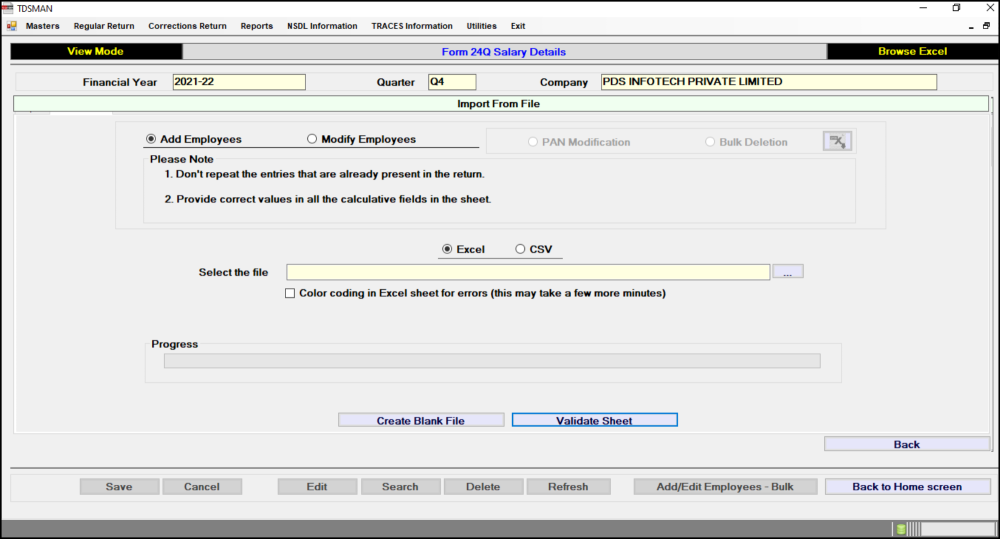Click Back to Home screen button
The image size is (1000, 539).
[907, 487]
